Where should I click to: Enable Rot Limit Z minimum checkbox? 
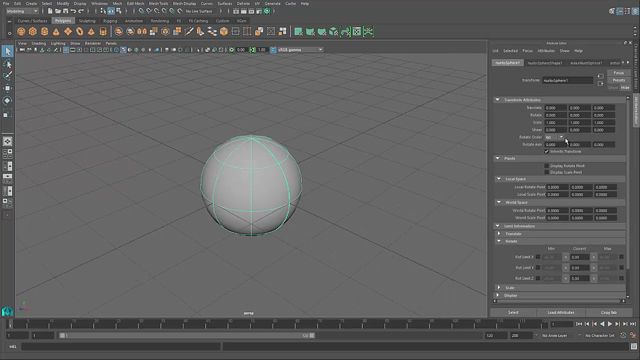(538, 278)
